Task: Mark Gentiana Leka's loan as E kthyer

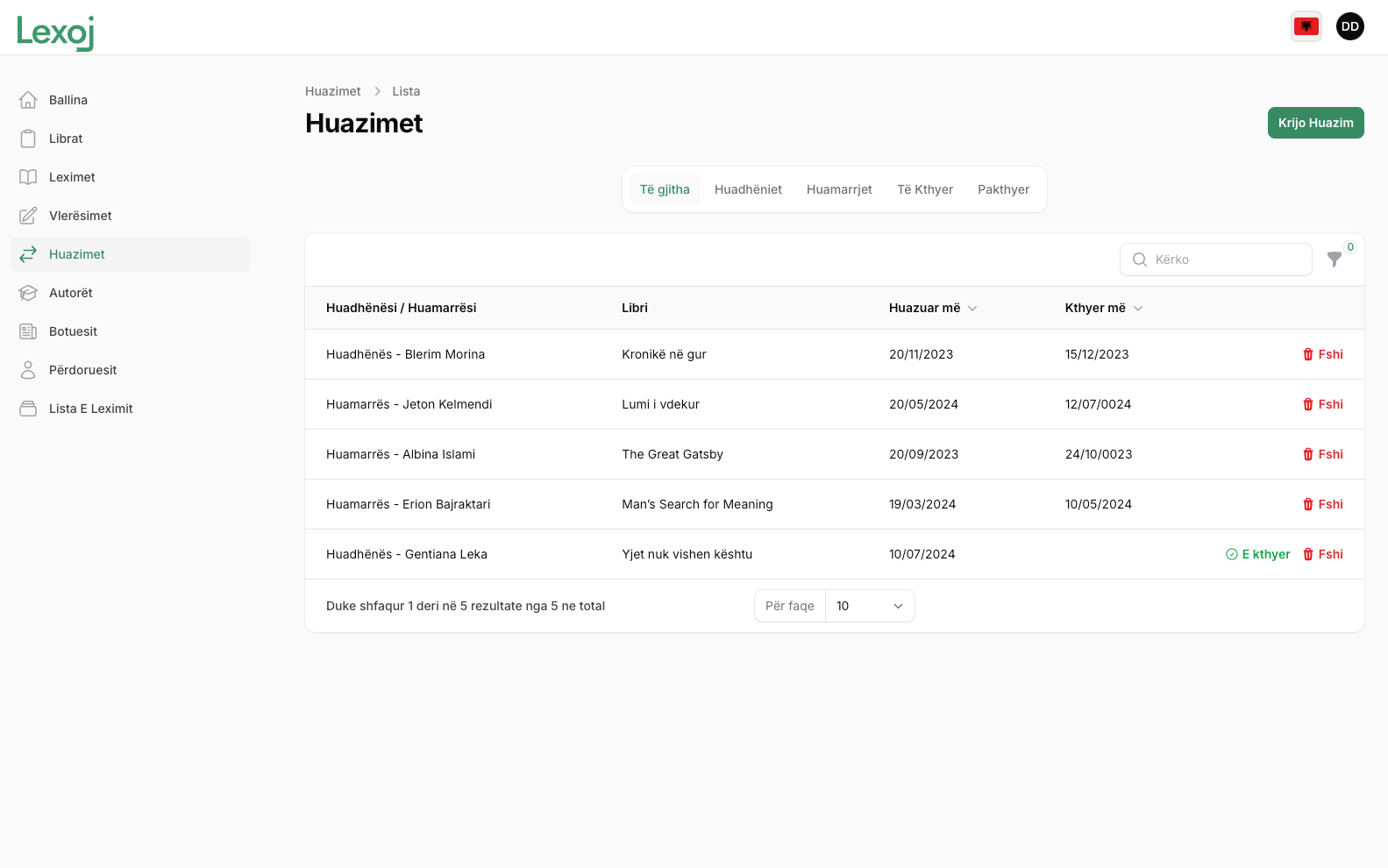Action: [1257, 554]
